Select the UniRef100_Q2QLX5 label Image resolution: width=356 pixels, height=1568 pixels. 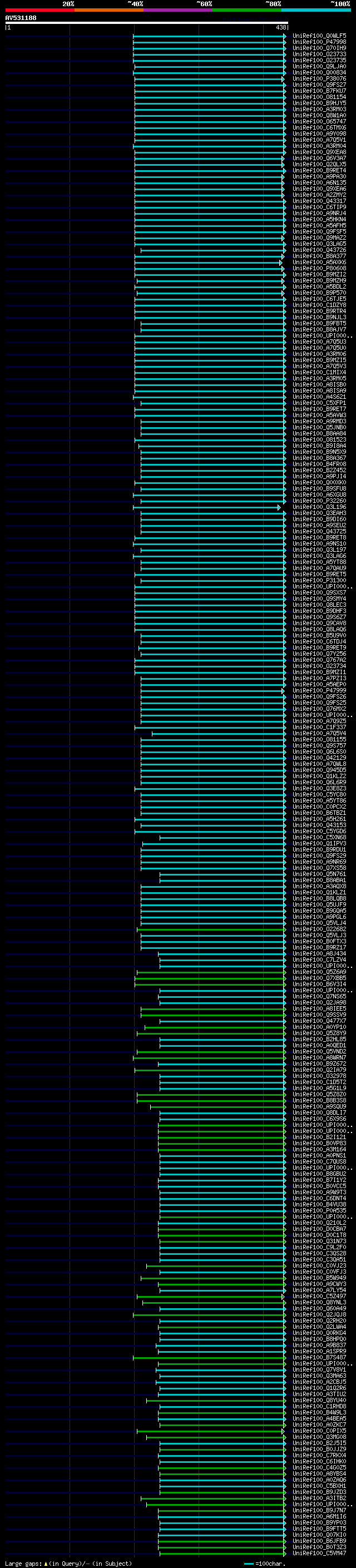coord(319,164)
